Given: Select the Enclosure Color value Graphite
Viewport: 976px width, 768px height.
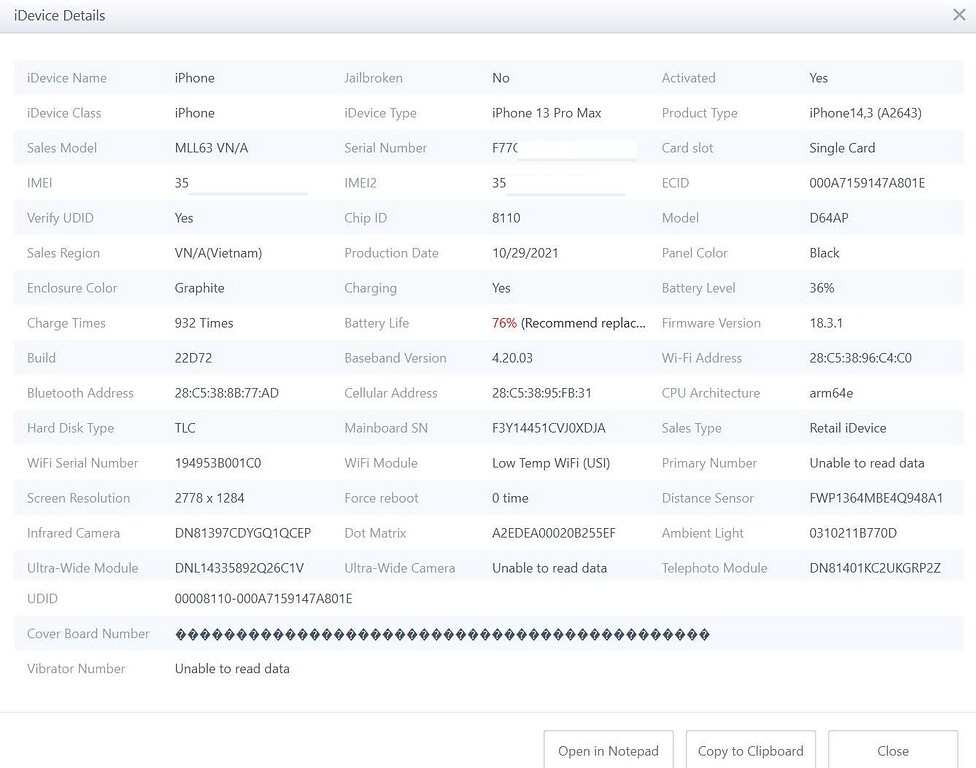Looking at the screenshot, I should (x=199, y=288).
